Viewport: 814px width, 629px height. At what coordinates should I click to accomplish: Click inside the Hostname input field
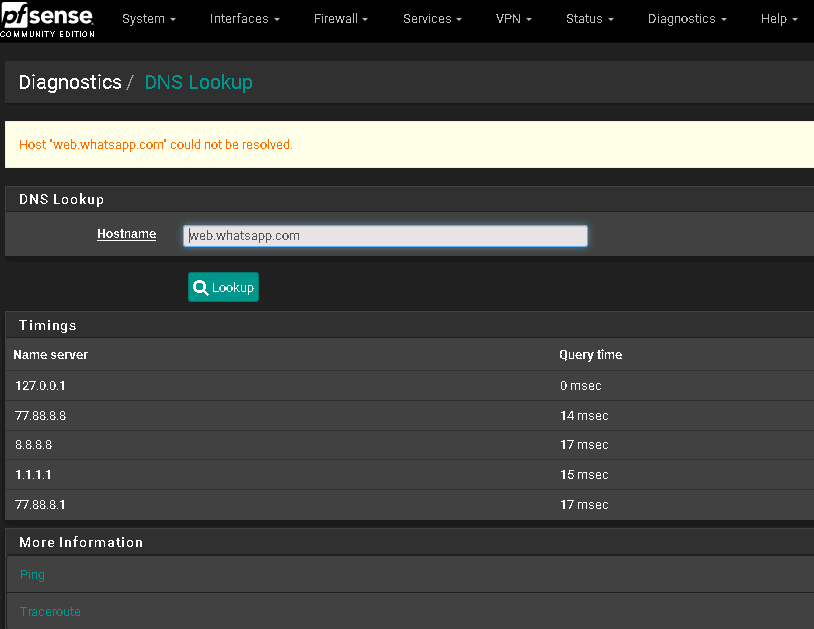coord(385,236)
